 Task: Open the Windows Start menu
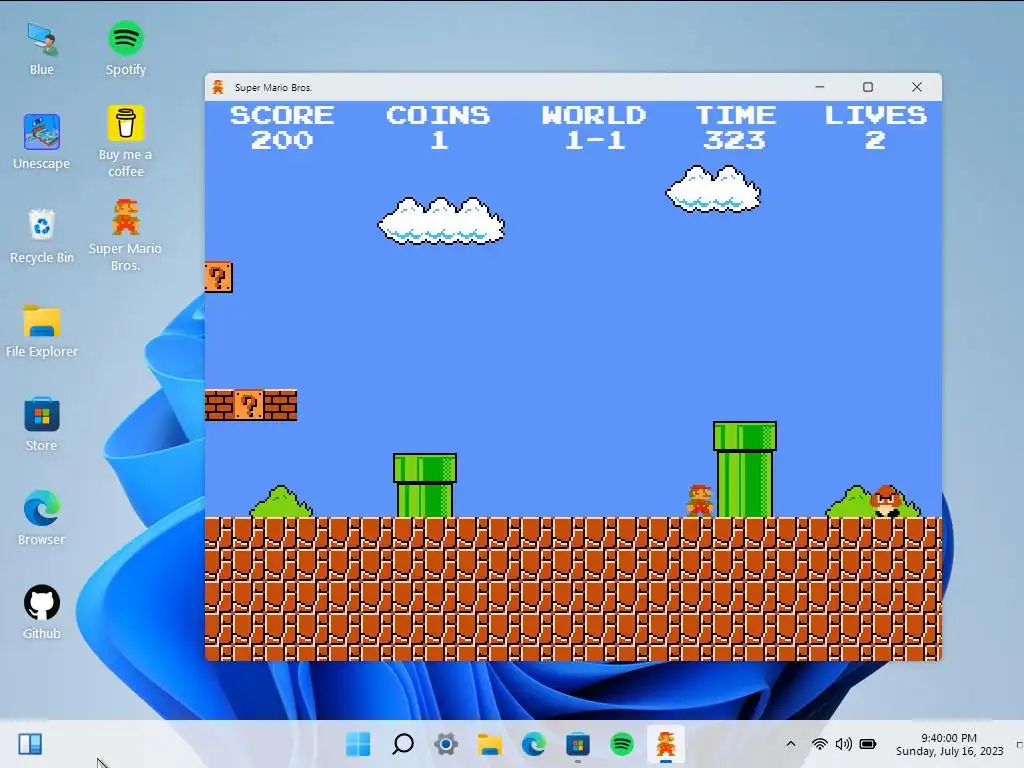coord(358,744)
